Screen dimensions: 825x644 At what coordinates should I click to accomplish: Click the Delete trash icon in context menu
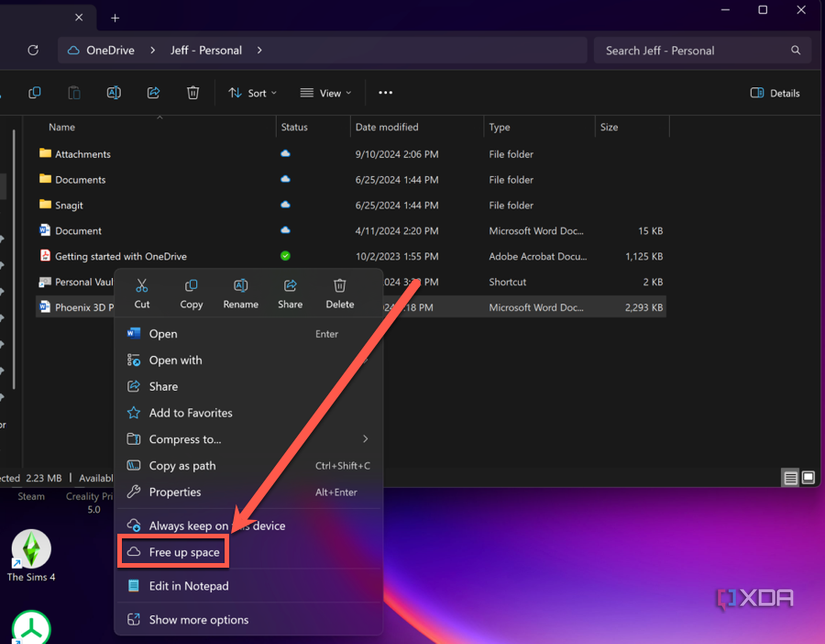click(x=339, y=287)
